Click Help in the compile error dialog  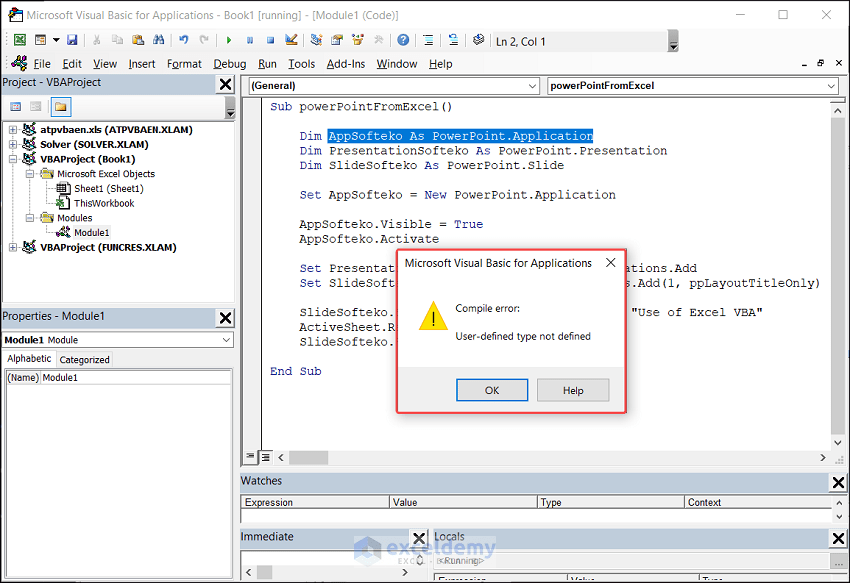tap(573, 390)
